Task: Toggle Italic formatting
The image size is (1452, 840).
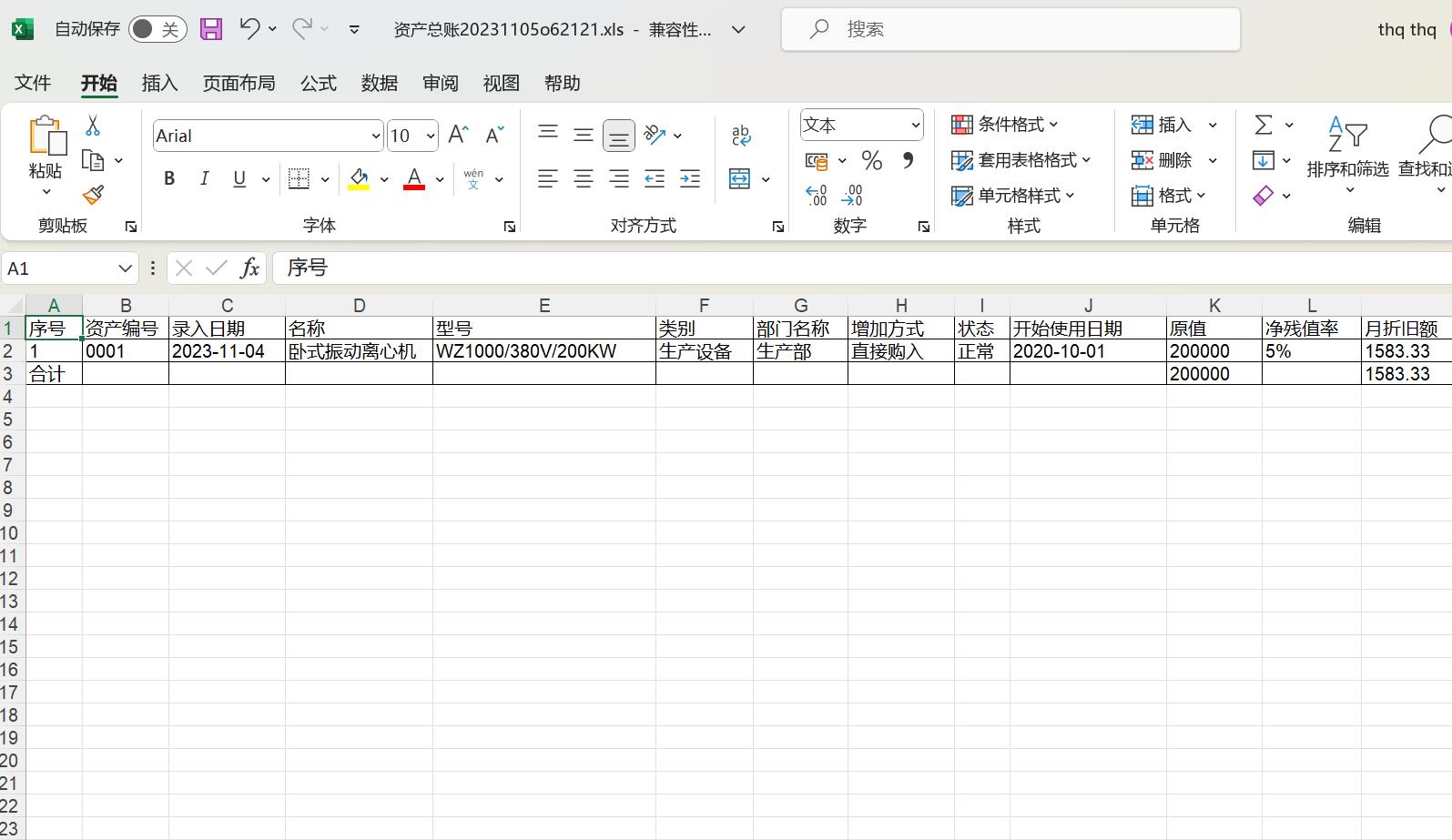Action: pyautogui.click(x=205, y=179)
